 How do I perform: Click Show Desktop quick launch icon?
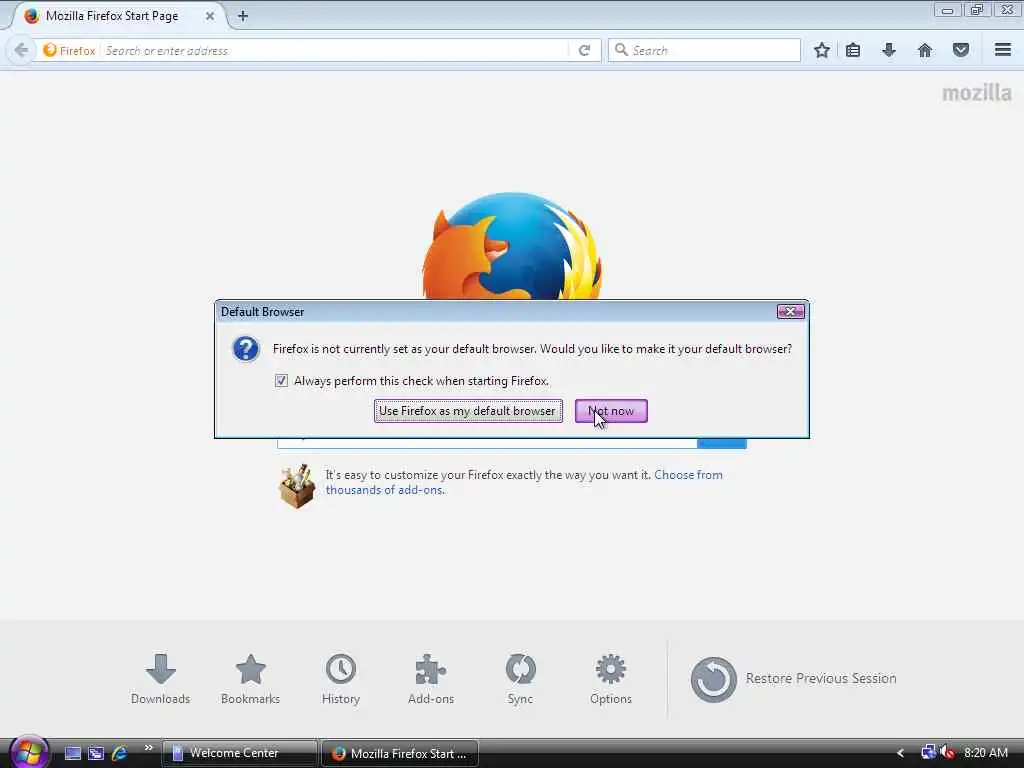pos(72,754)
